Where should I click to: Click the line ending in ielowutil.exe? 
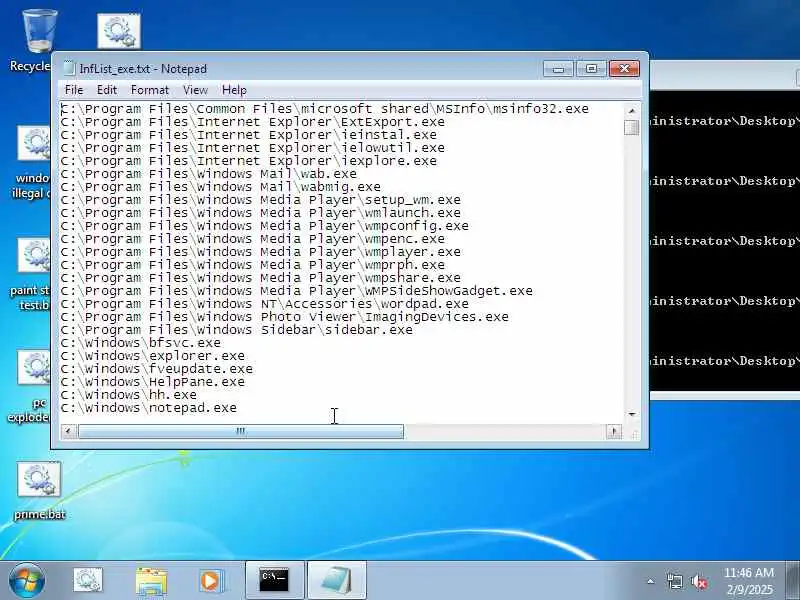click(x=253, y=148)
